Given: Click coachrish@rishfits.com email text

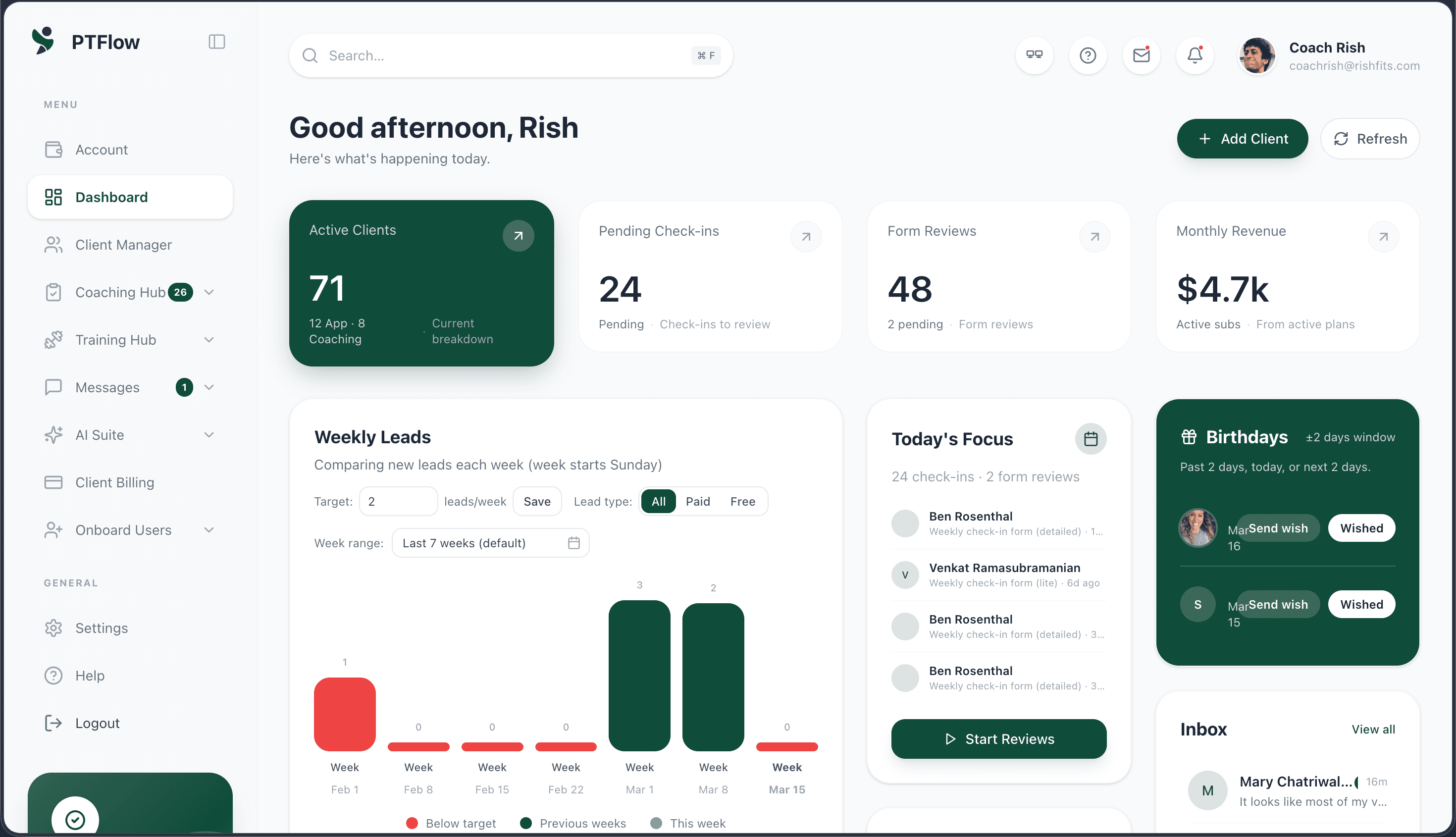Looking at the screenshot, I should [1353, 66].
